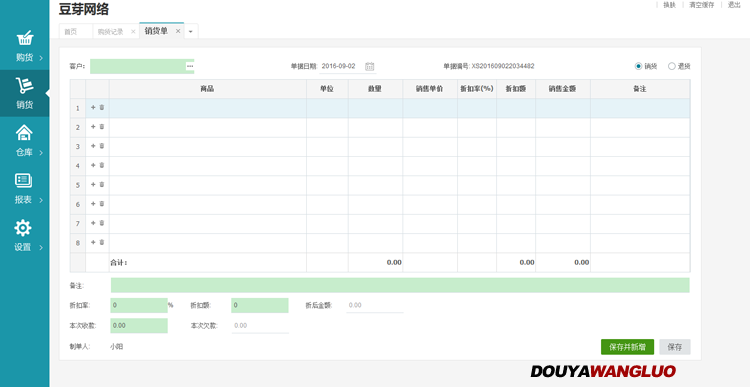Screen dimensions: 750x387
Task: Add a row after row 5
Action: tap(93, 184)
